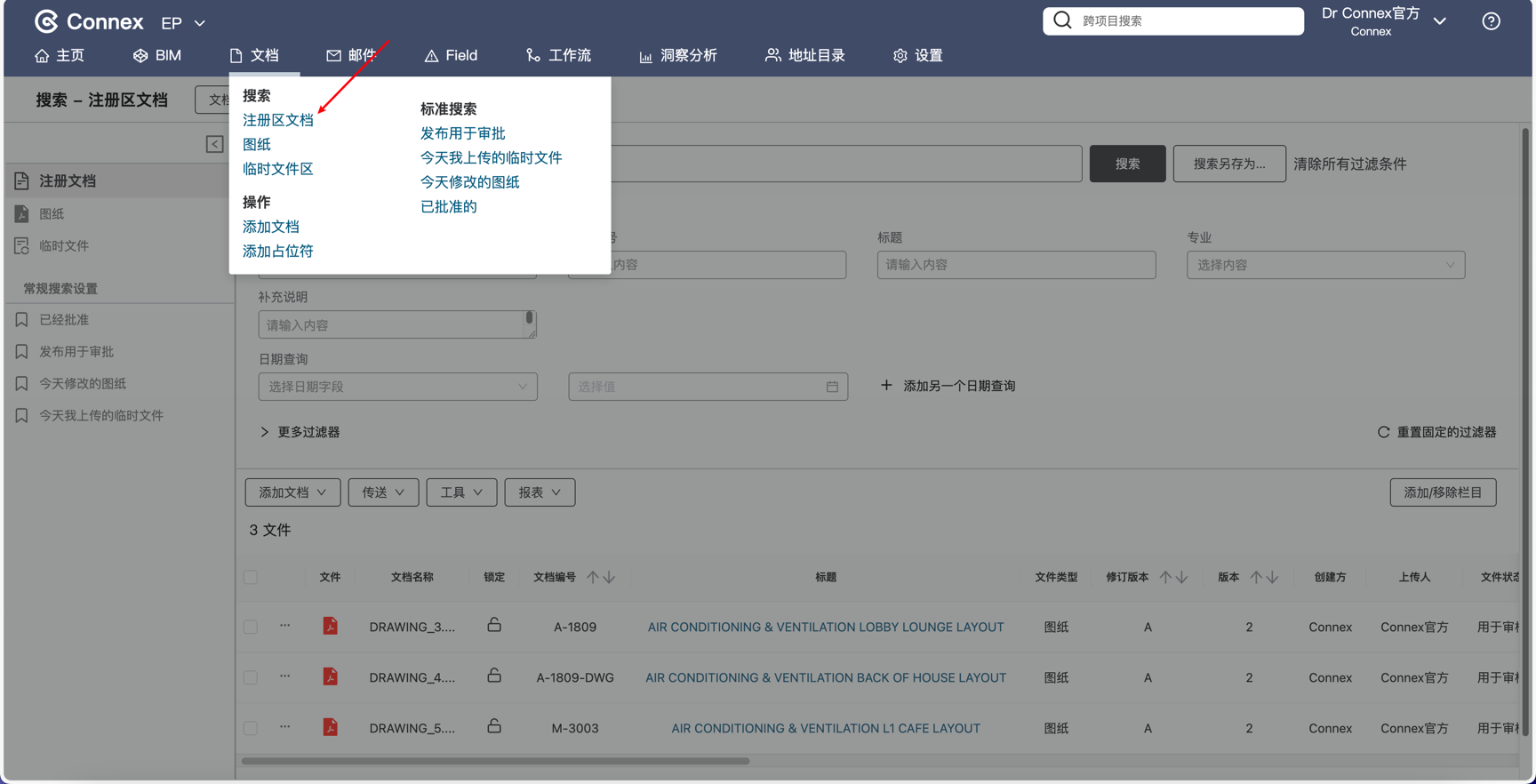Open the AIR CONDITIONING L1 CAFE LAYOUT link
This screenshot has width=1536, height=784.
(825, 728)
